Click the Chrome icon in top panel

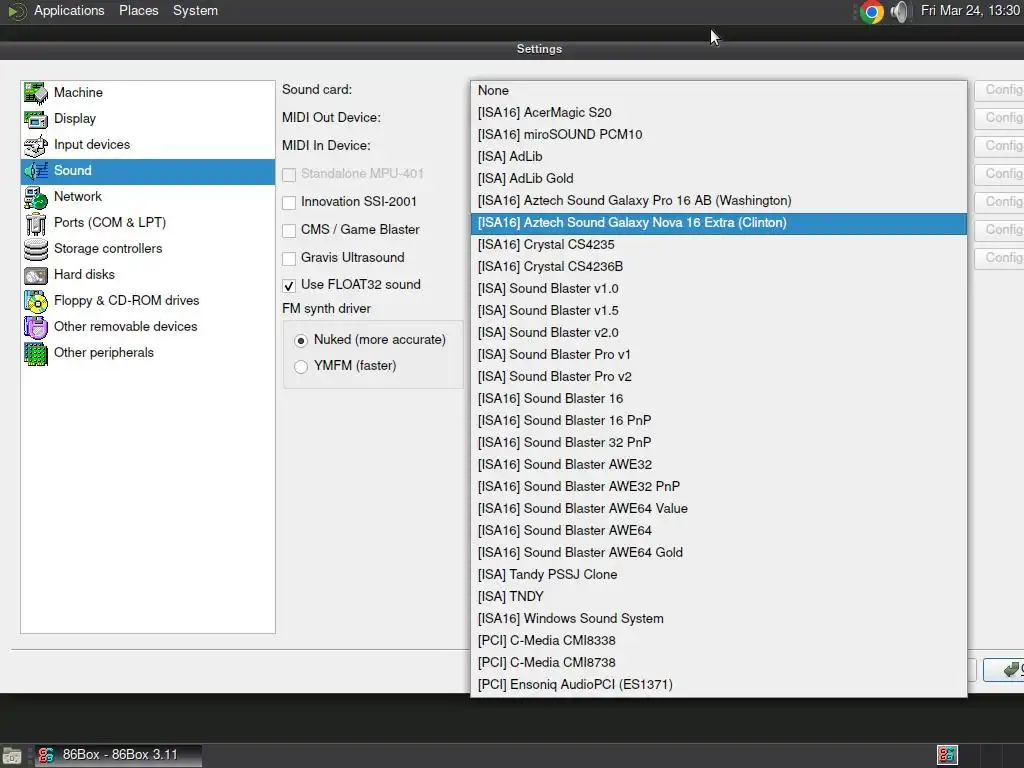click(x=872, y=12)
